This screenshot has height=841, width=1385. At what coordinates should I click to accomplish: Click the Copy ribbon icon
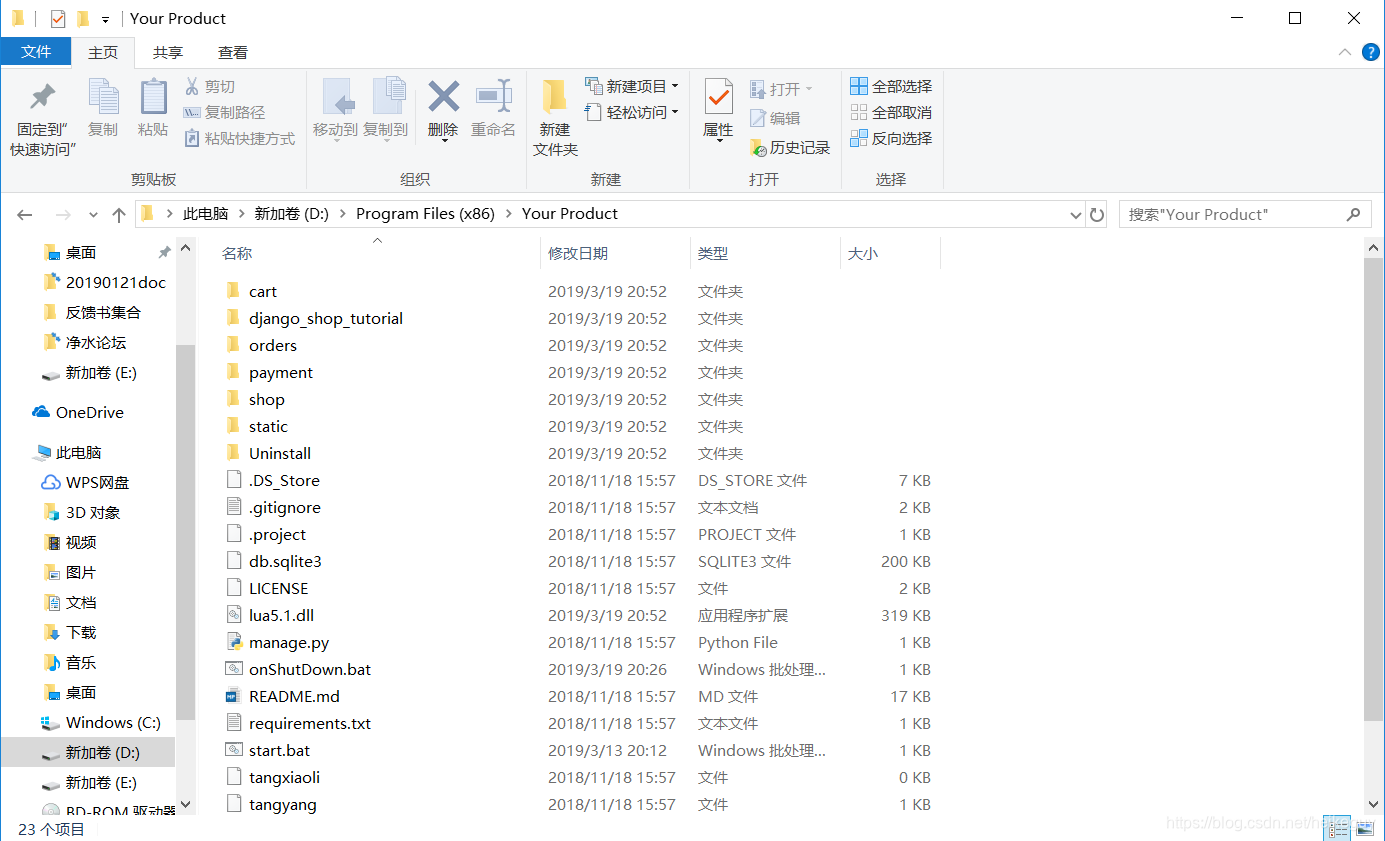103,97
